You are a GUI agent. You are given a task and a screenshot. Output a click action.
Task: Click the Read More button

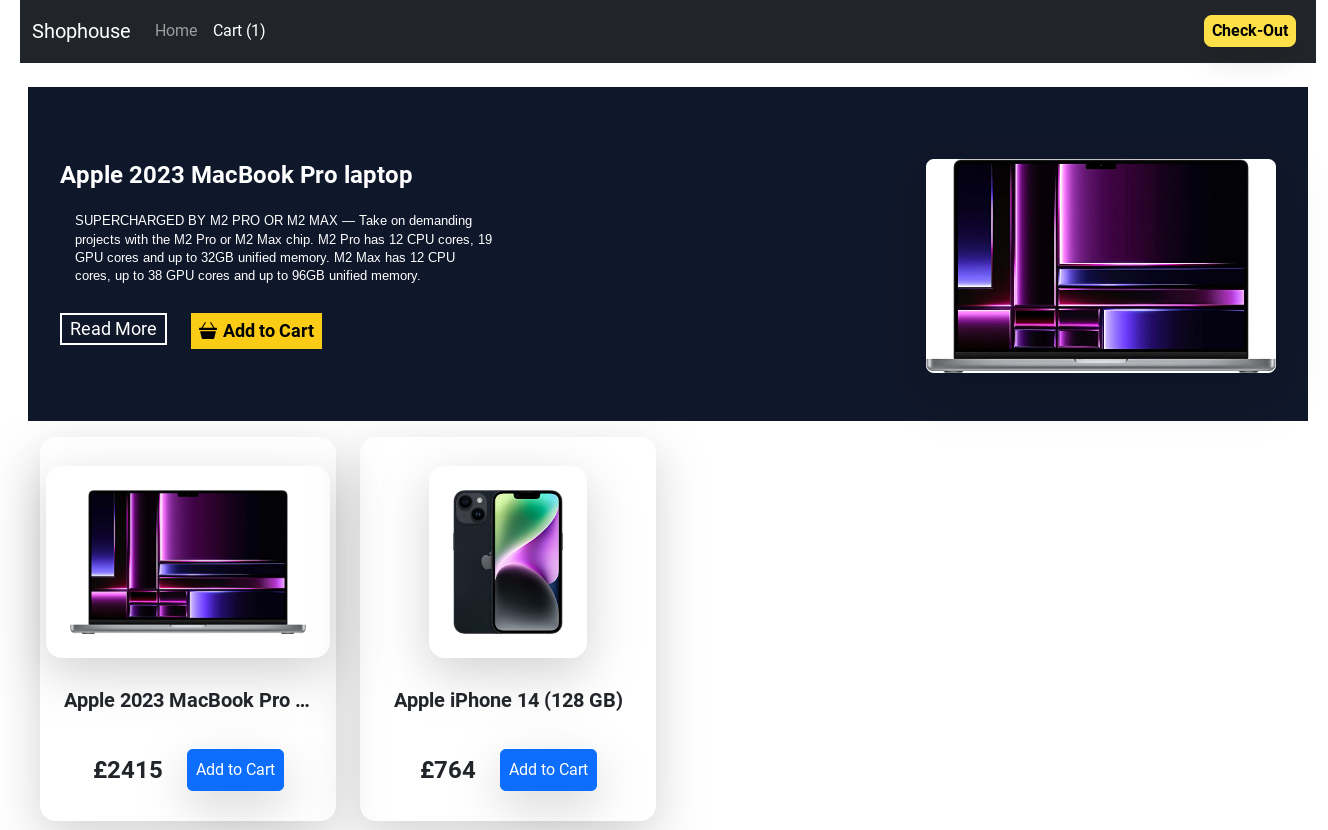pos(113,329)
